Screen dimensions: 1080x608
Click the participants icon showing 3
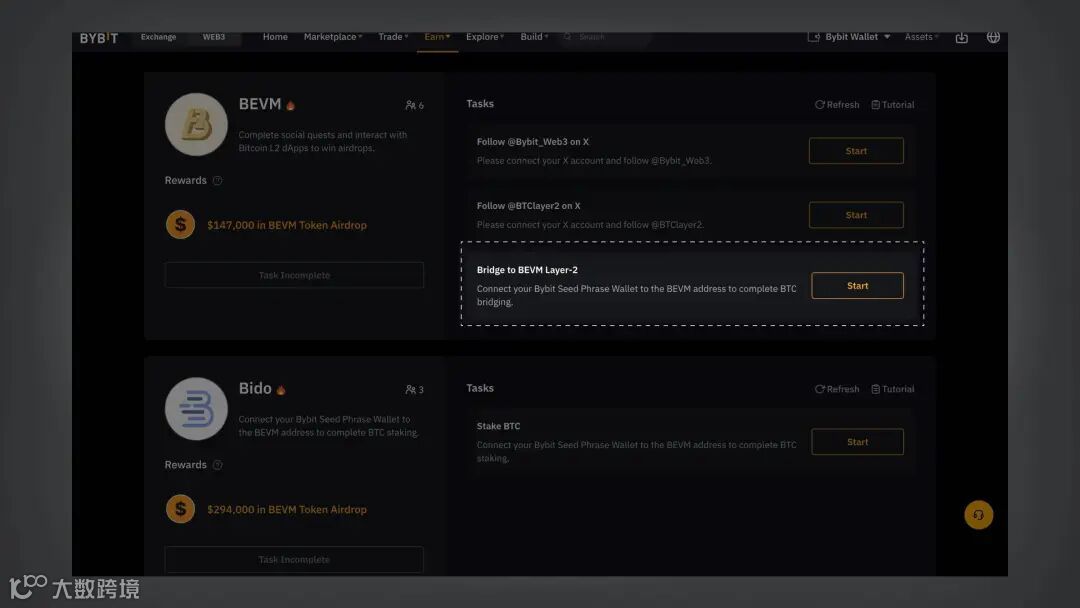pyautogui.click(x=411, y=390)
